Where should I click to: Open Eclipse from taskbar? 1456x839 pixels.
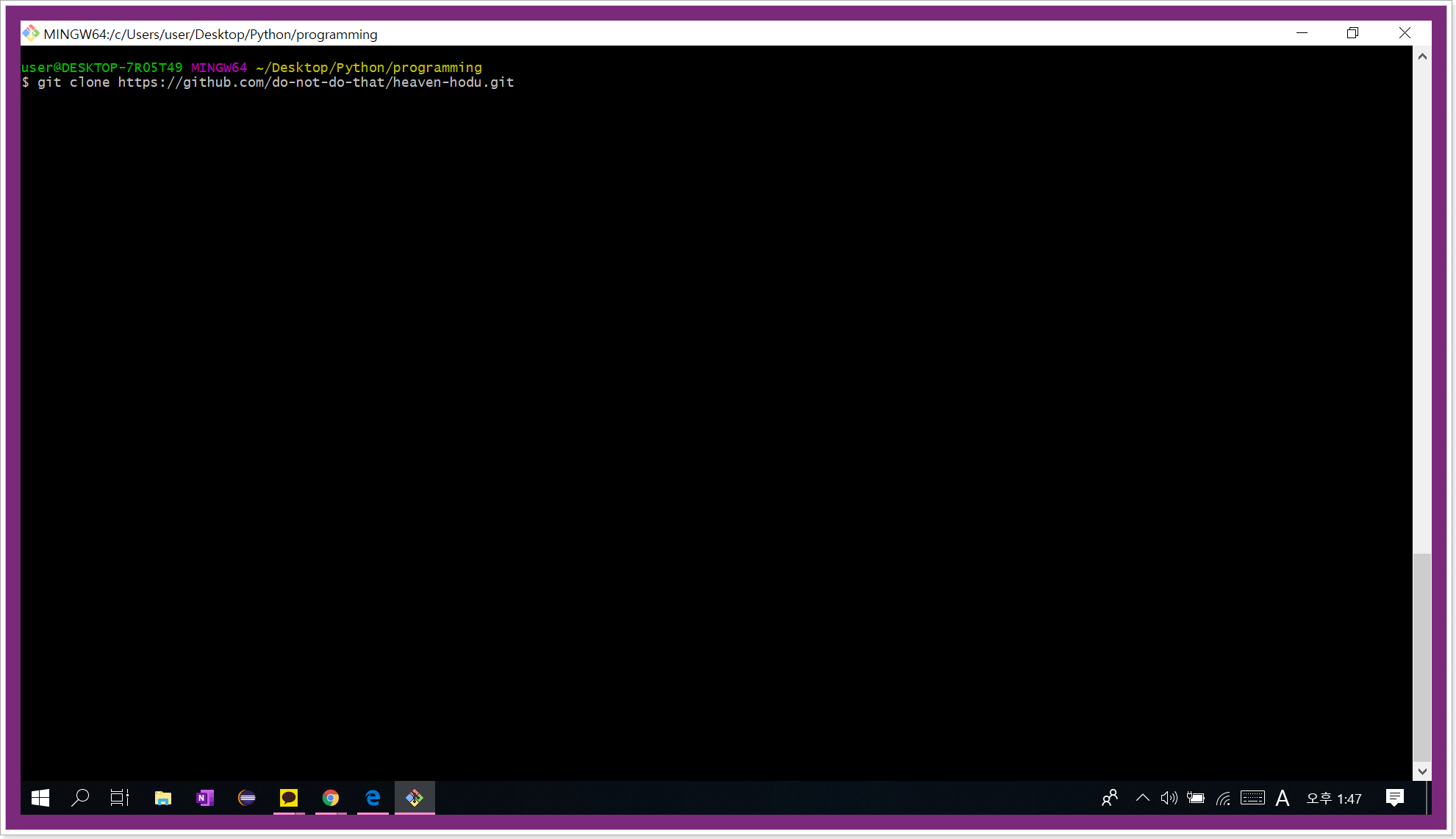pos(247,798)
